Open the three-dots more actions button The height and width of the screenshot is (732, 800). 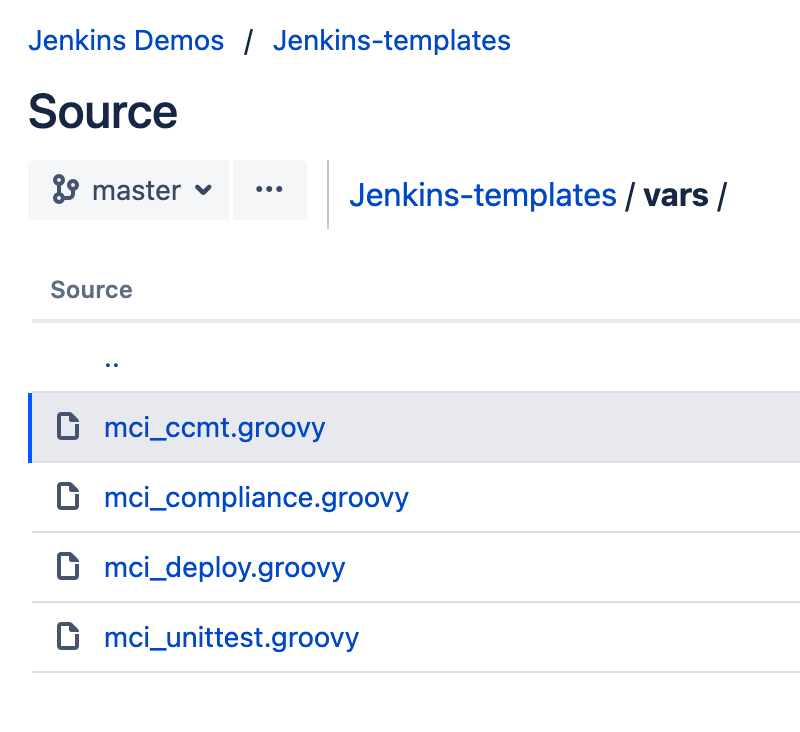click(x=269, y=190)
